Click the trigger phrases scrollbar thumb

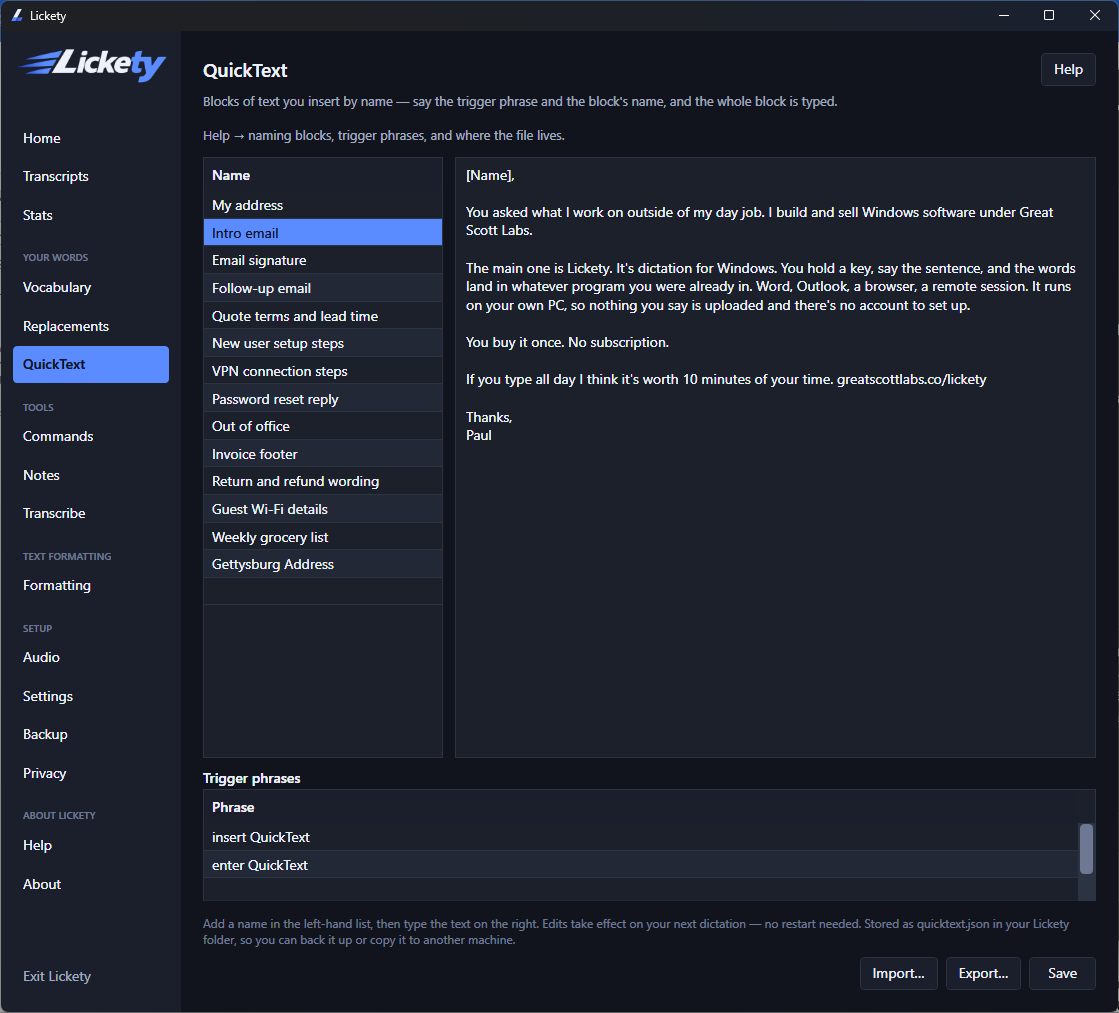(1086, 849)
